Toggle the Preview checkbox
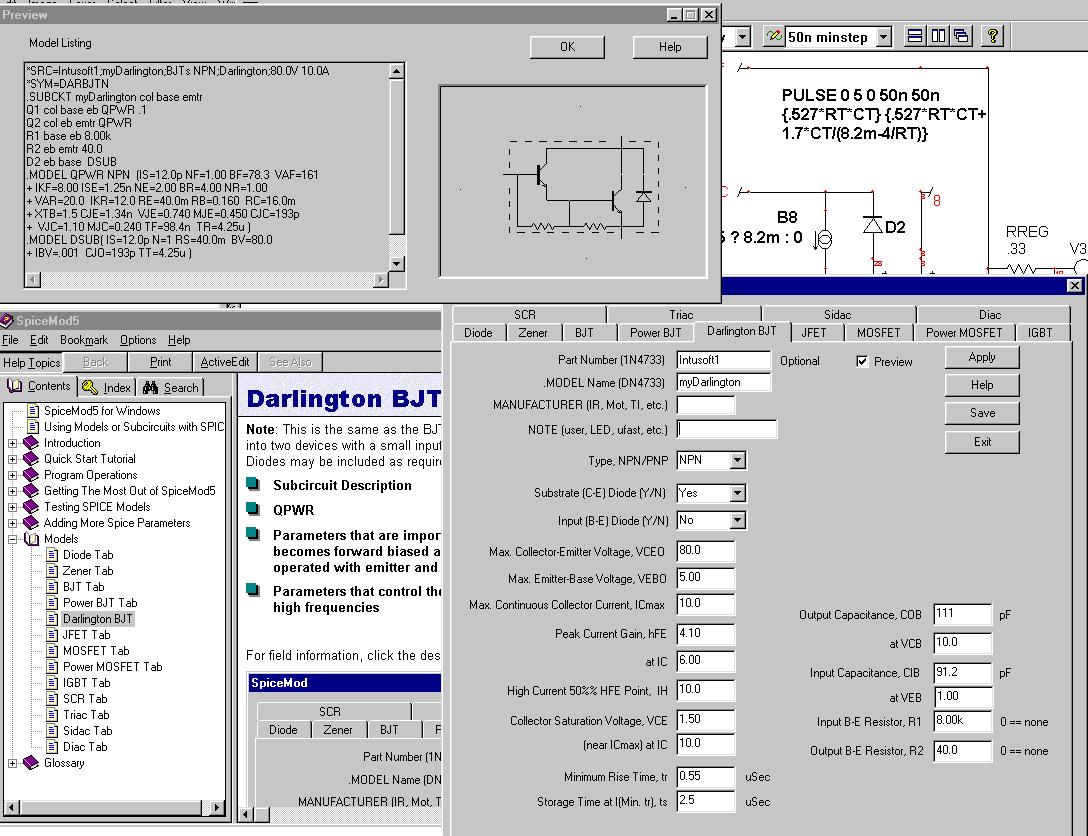This screenshot has height=836, width=1088. click(x=862, y=361)
